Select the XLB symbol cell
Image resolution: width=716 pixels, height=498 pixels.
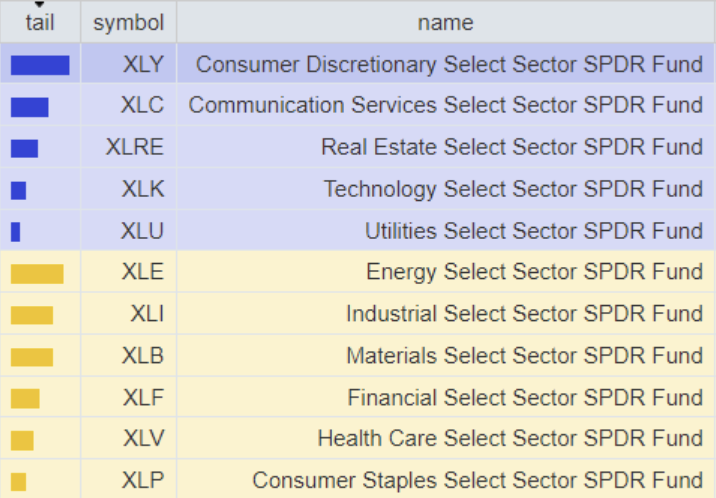[143, 356]
